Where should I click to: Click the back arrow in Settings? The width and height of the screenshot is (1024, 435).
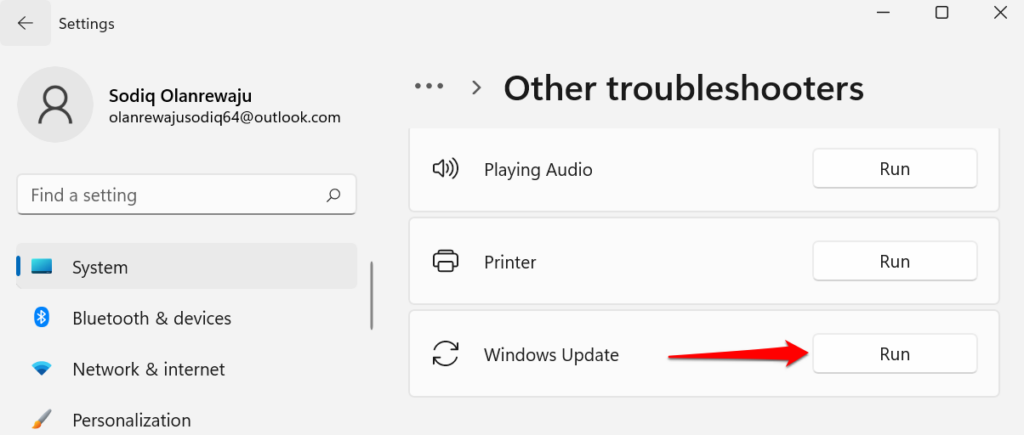point(26,23)
